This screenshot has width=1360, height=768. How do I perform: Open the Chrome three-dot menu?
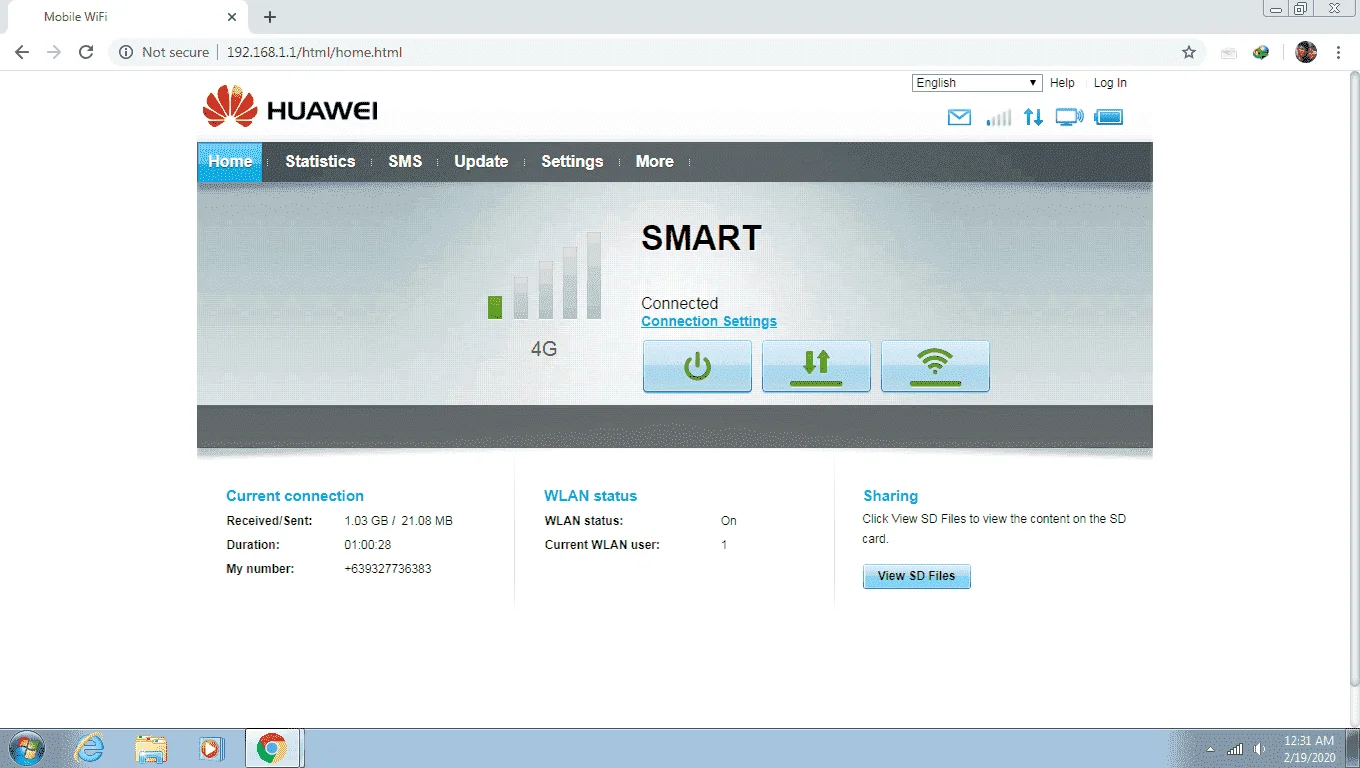tap(1338, 52)
